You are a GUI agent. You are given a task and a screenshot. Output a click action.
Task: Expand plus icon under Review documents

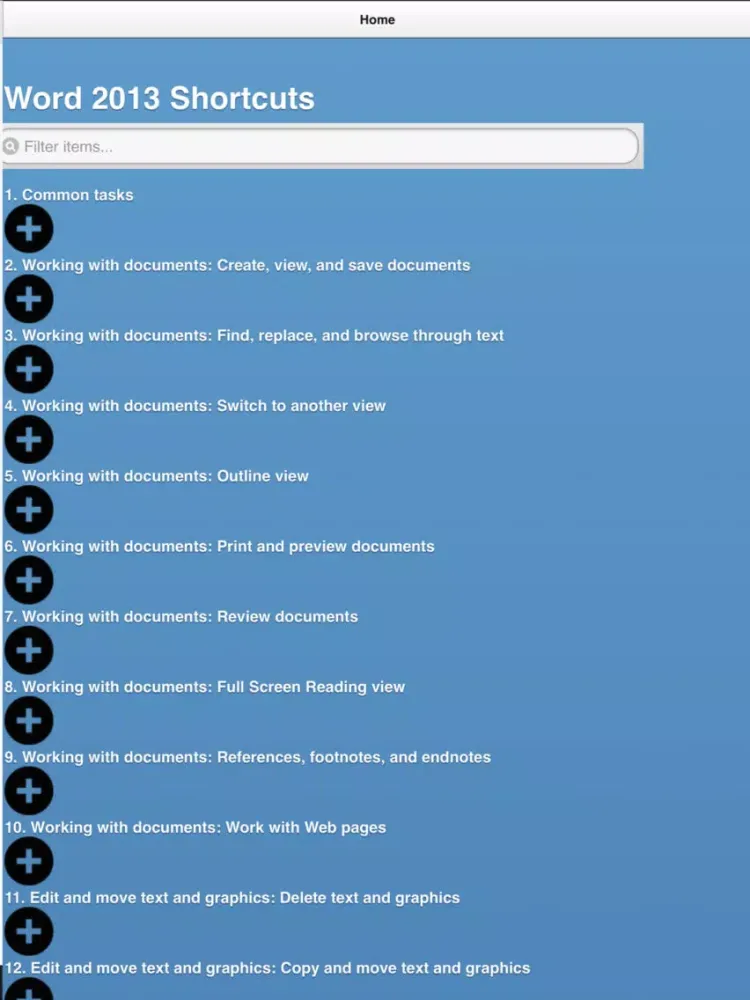(x=29, y=651)
